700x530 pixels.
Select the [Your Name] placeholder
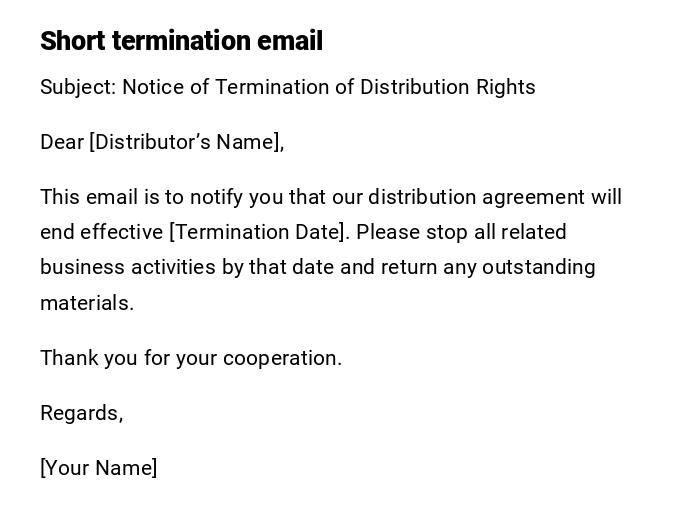[x=99, y=468]
